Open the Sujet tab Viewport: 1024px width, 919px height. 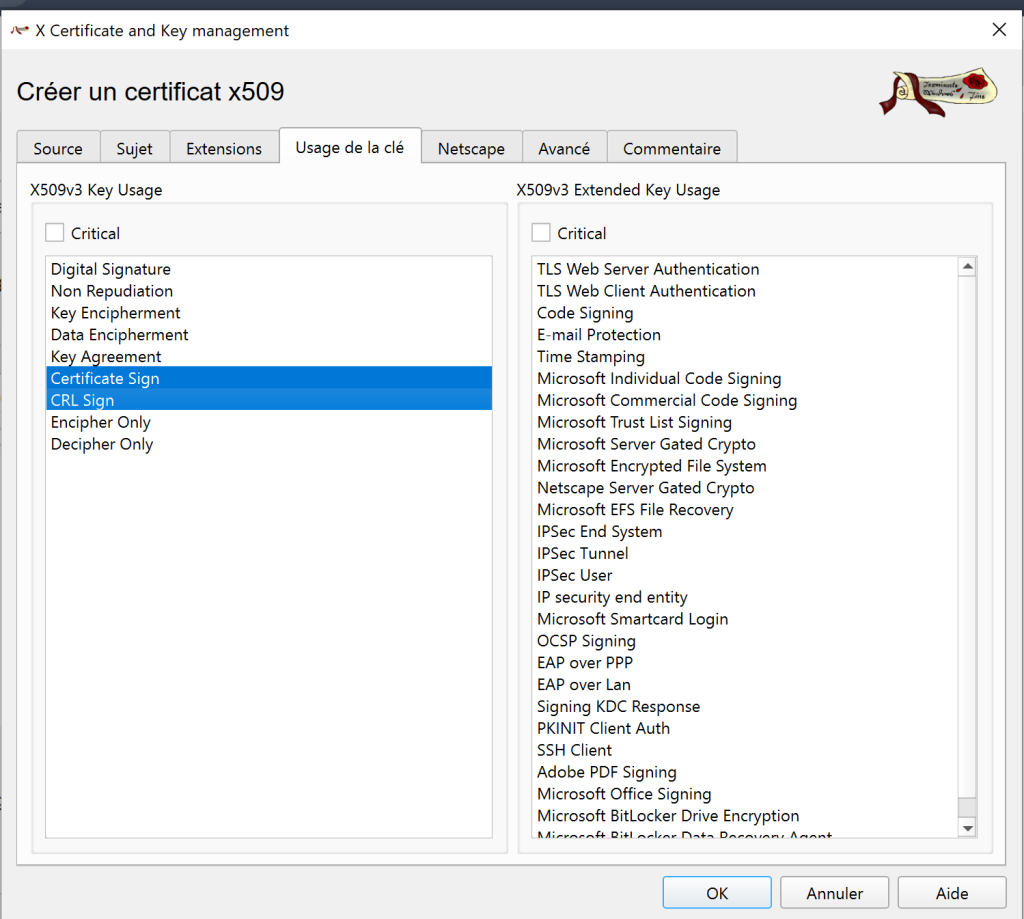click(134, 148)
